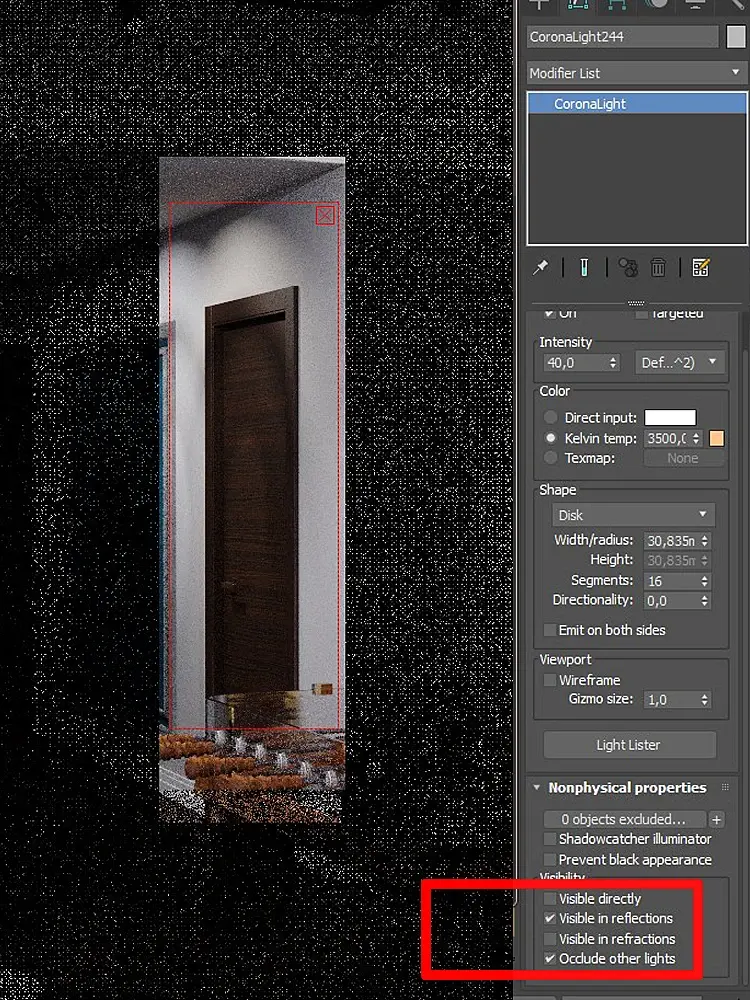Select the Texmap radio option

click(550, 458)
